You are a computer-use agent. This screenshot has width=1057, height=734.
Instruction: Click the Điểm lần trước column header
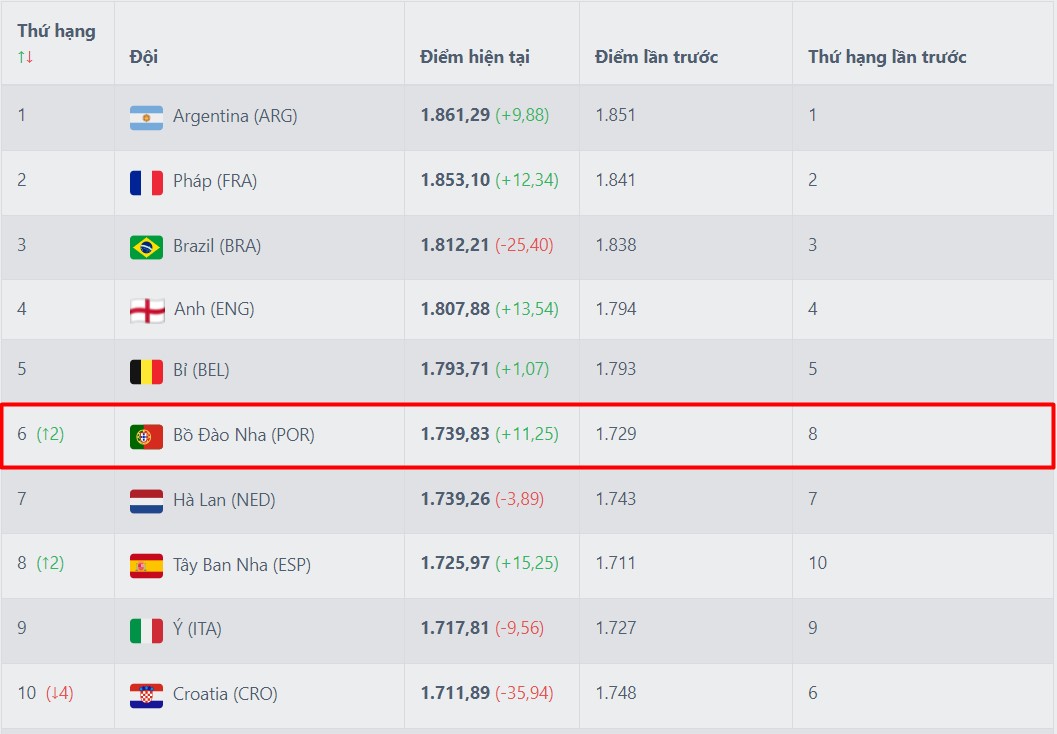click(656, 57)
